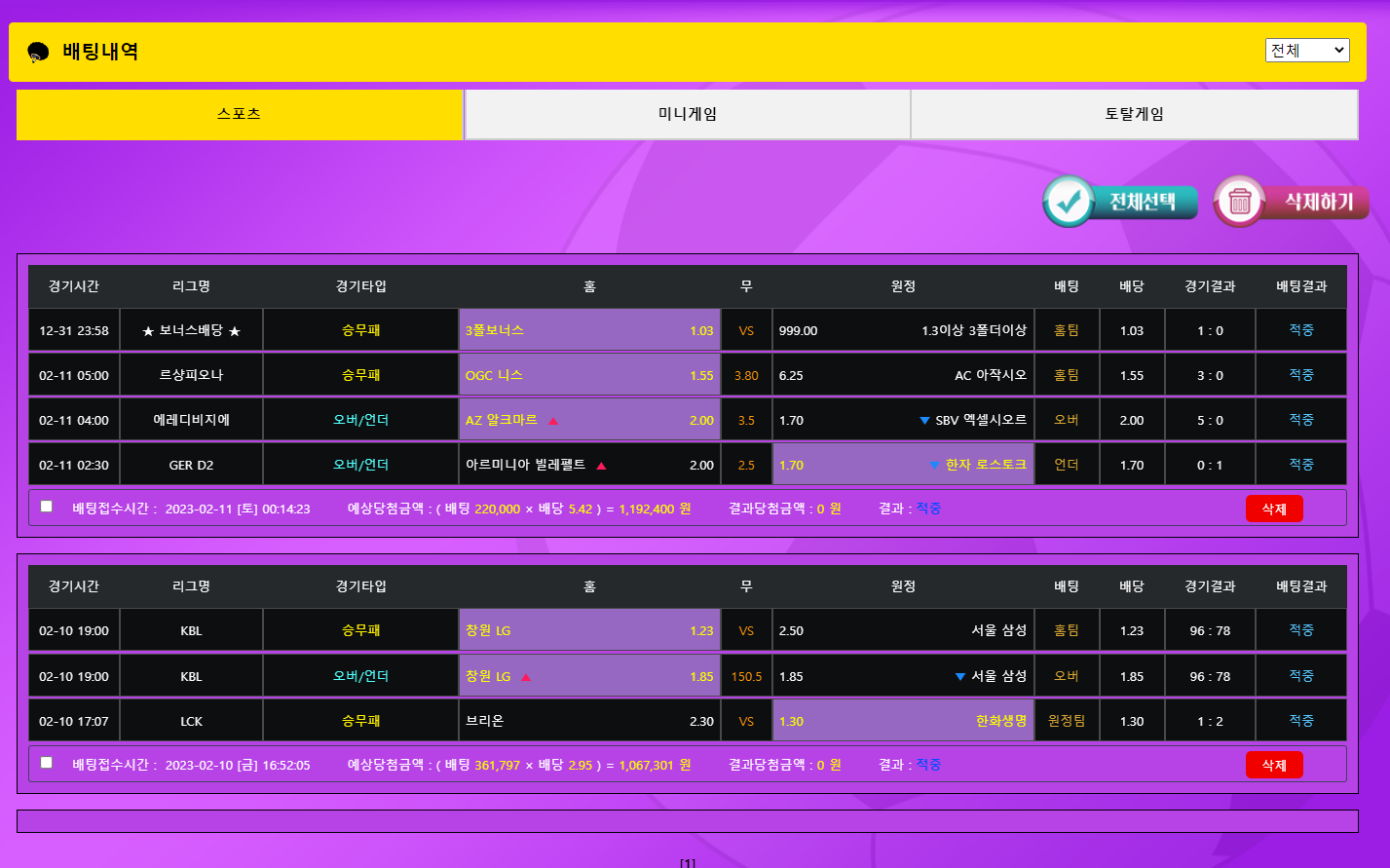Click the checkmark icon on 전체선택
The height and width of the screenshot is (868, 1390).
[x=1069, y=202]
